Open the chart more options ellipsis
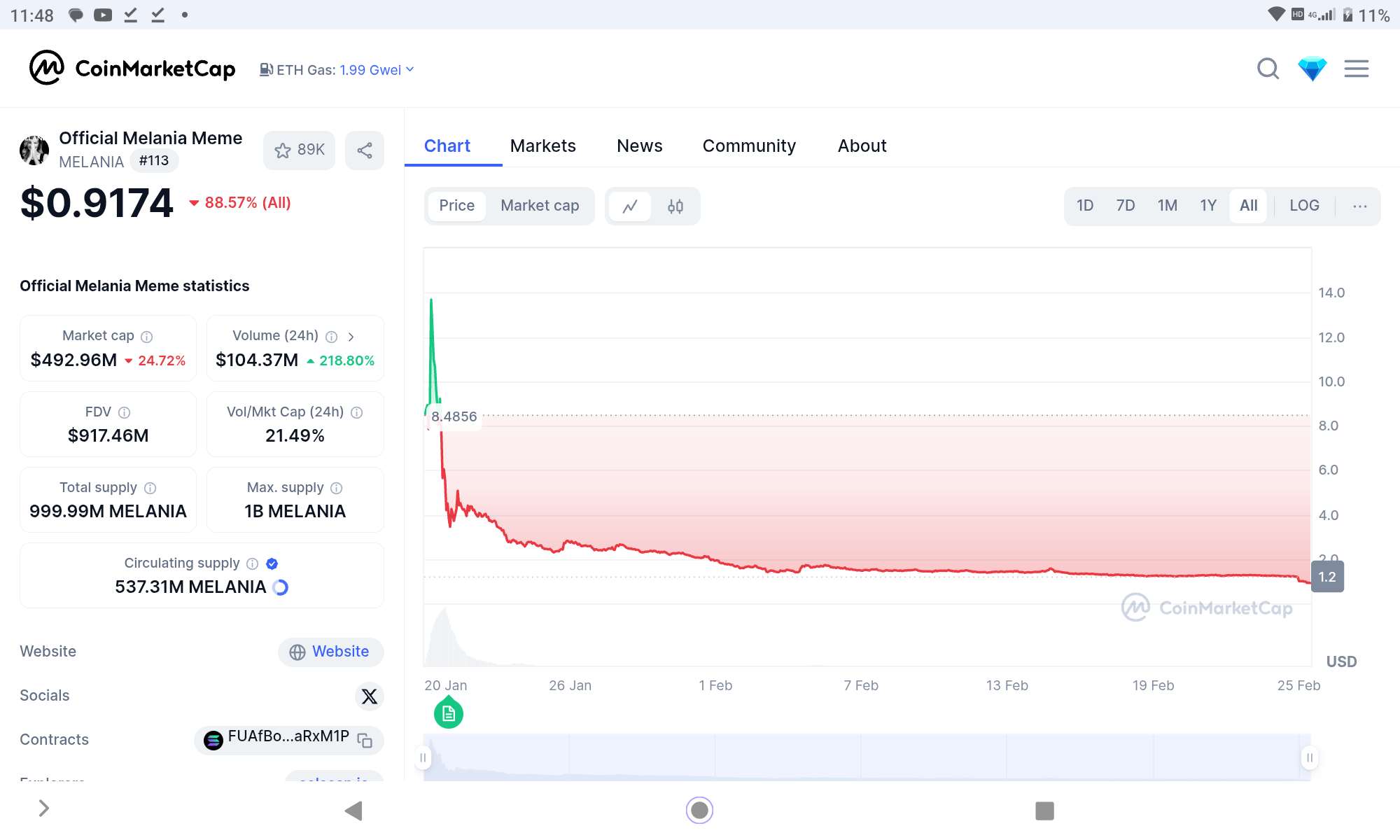This screenshot has height=840, width=1400. pos(1360,206)
